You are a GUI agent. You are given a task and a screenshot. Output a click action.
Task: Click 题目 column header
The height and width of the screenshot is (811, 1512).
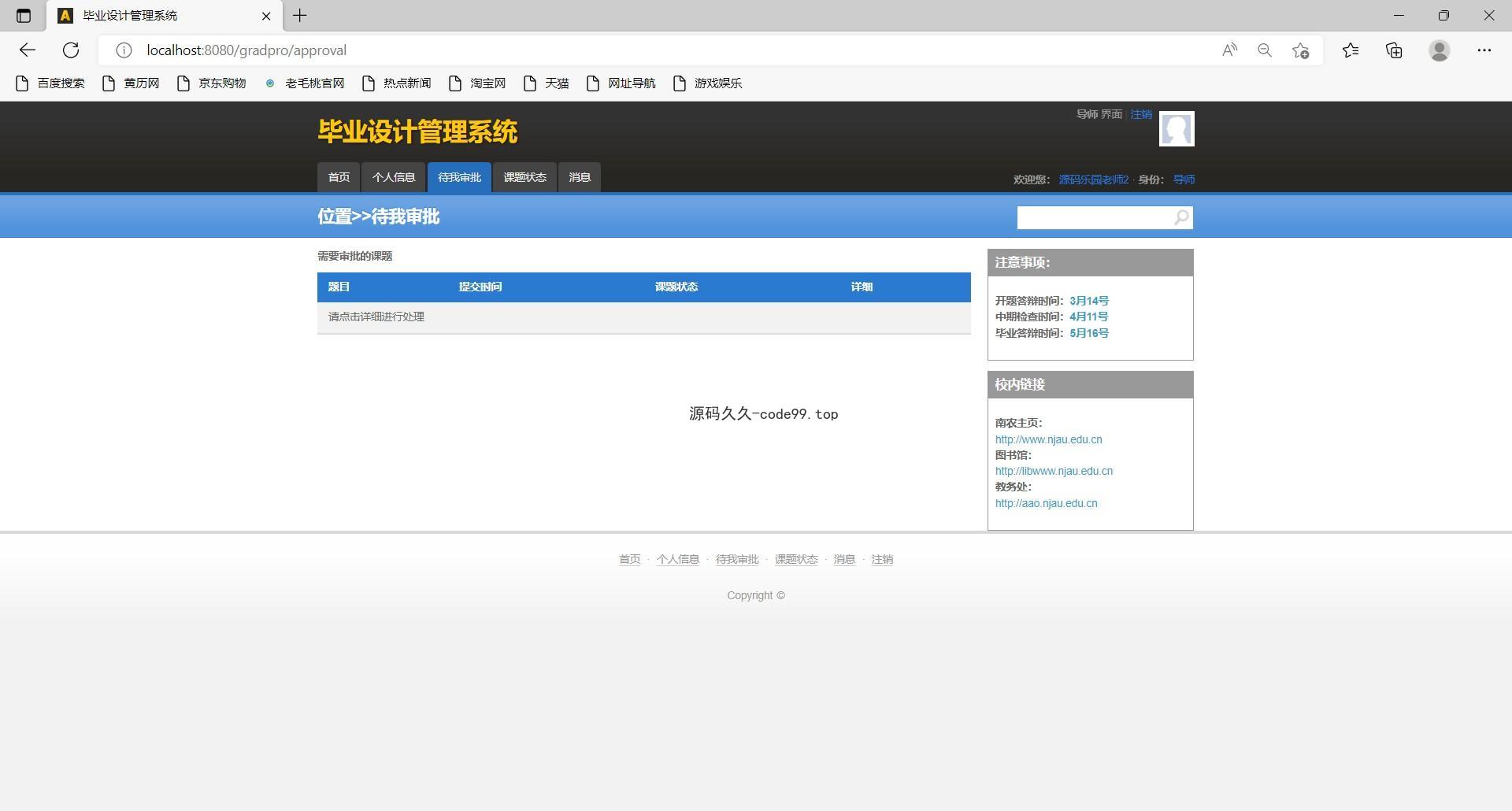[x=339, y=287]
